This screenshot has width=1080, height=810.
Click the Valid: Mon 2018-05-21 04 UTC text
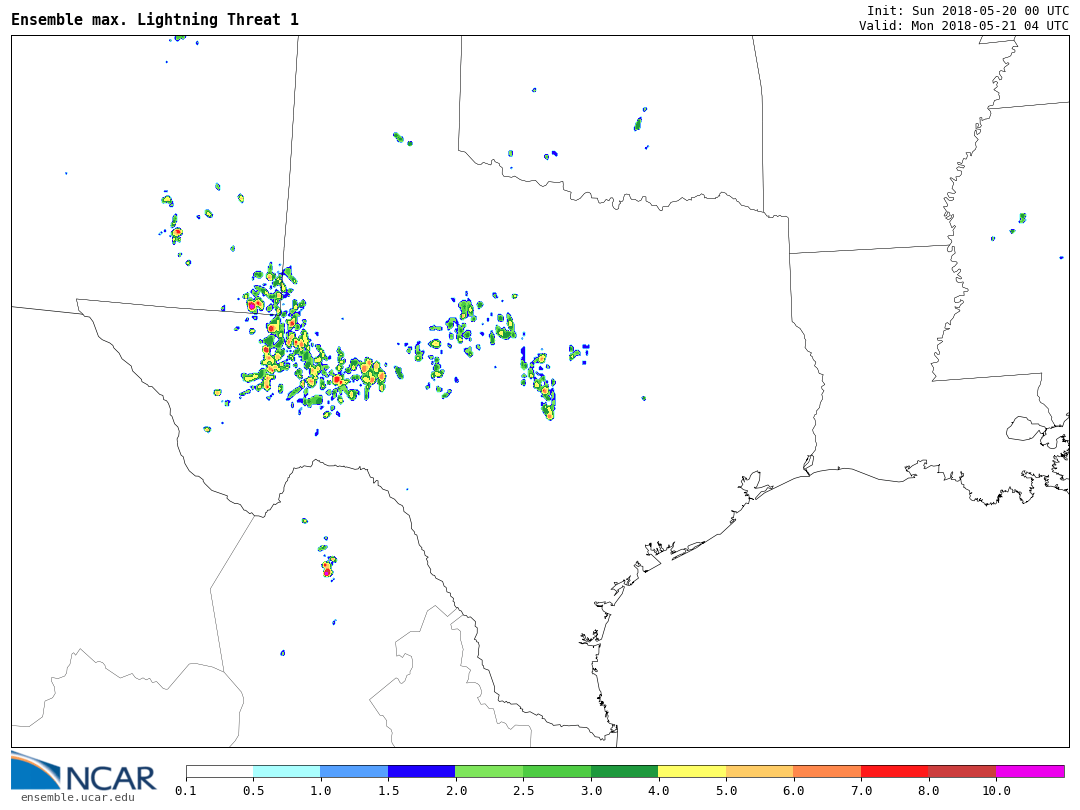click(x=963, y=26)
